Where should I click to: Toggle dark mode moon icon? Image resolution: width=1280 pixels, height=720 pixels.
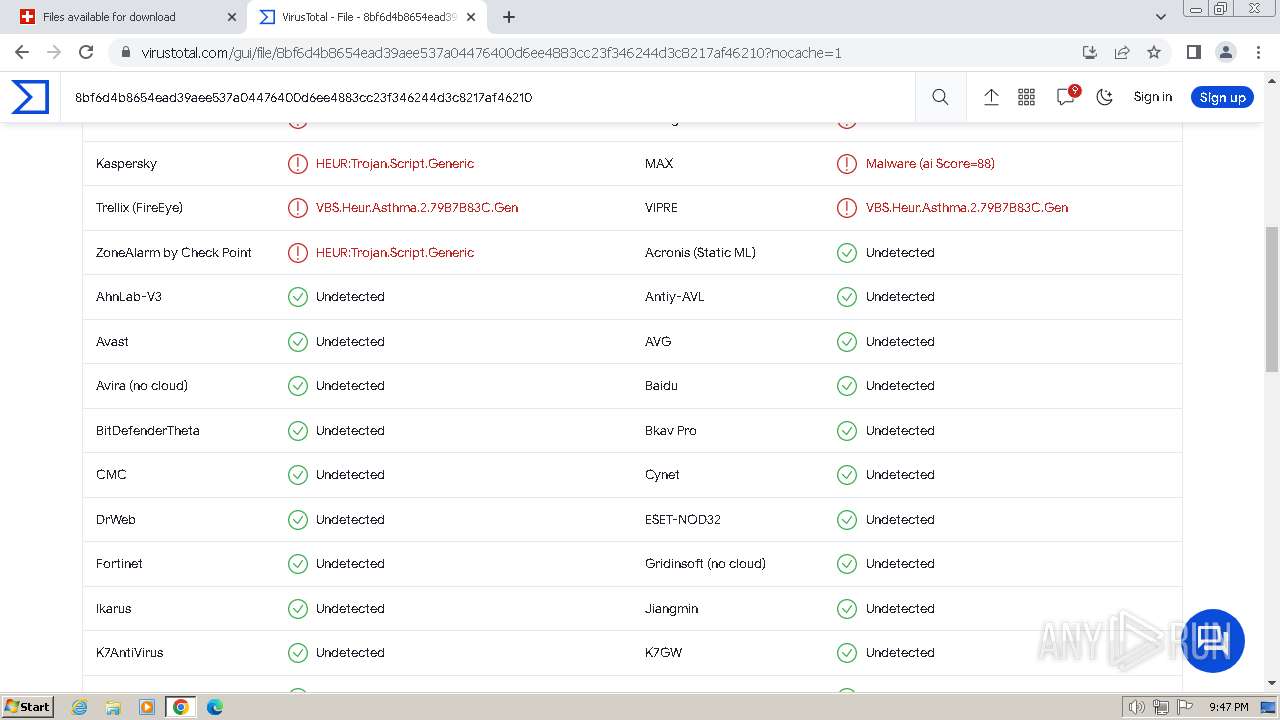coord(1104,97)
